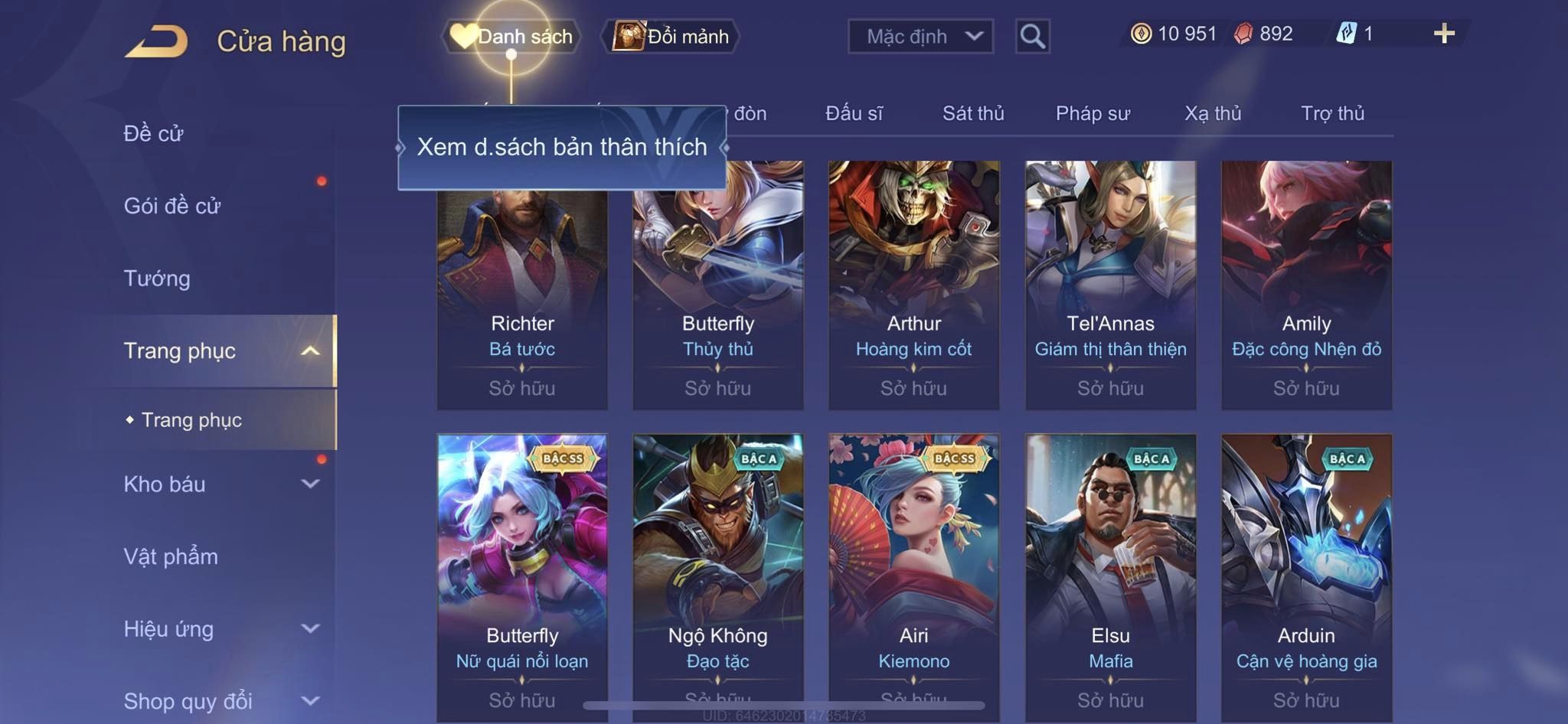The width and height of the screenshot is (1568, 724).
Task: Click the horizontal scrollbar at bottom
Action: pyautogui.click(x=783, y=705)
